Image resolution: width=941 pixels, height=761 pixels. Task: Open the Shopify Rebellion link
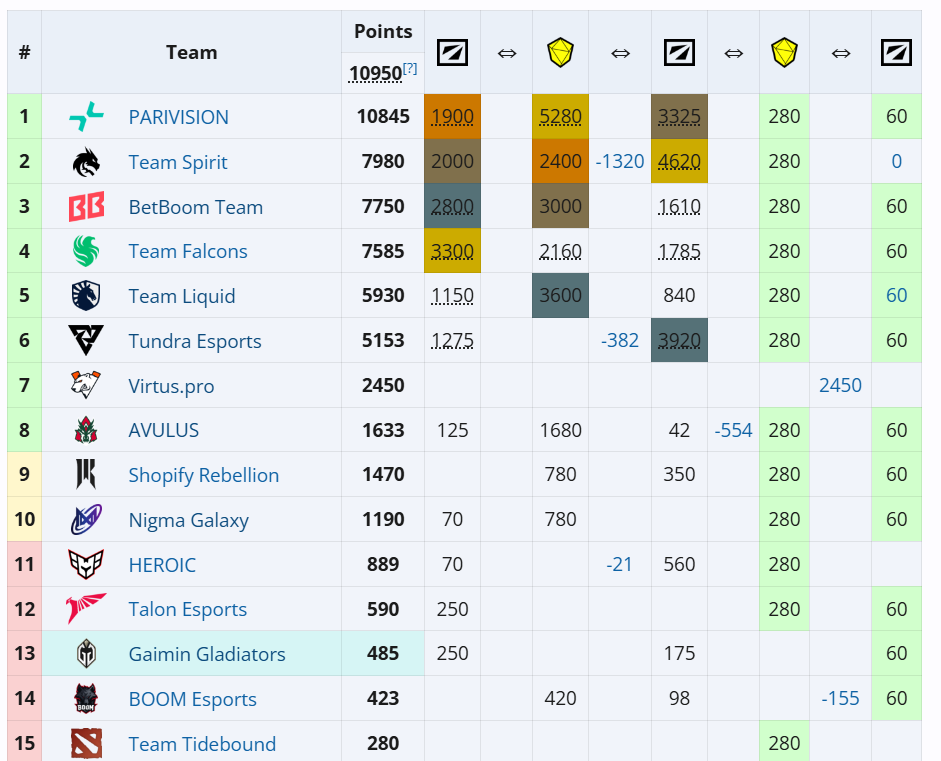pyautogui.click(x=203, y=475)
